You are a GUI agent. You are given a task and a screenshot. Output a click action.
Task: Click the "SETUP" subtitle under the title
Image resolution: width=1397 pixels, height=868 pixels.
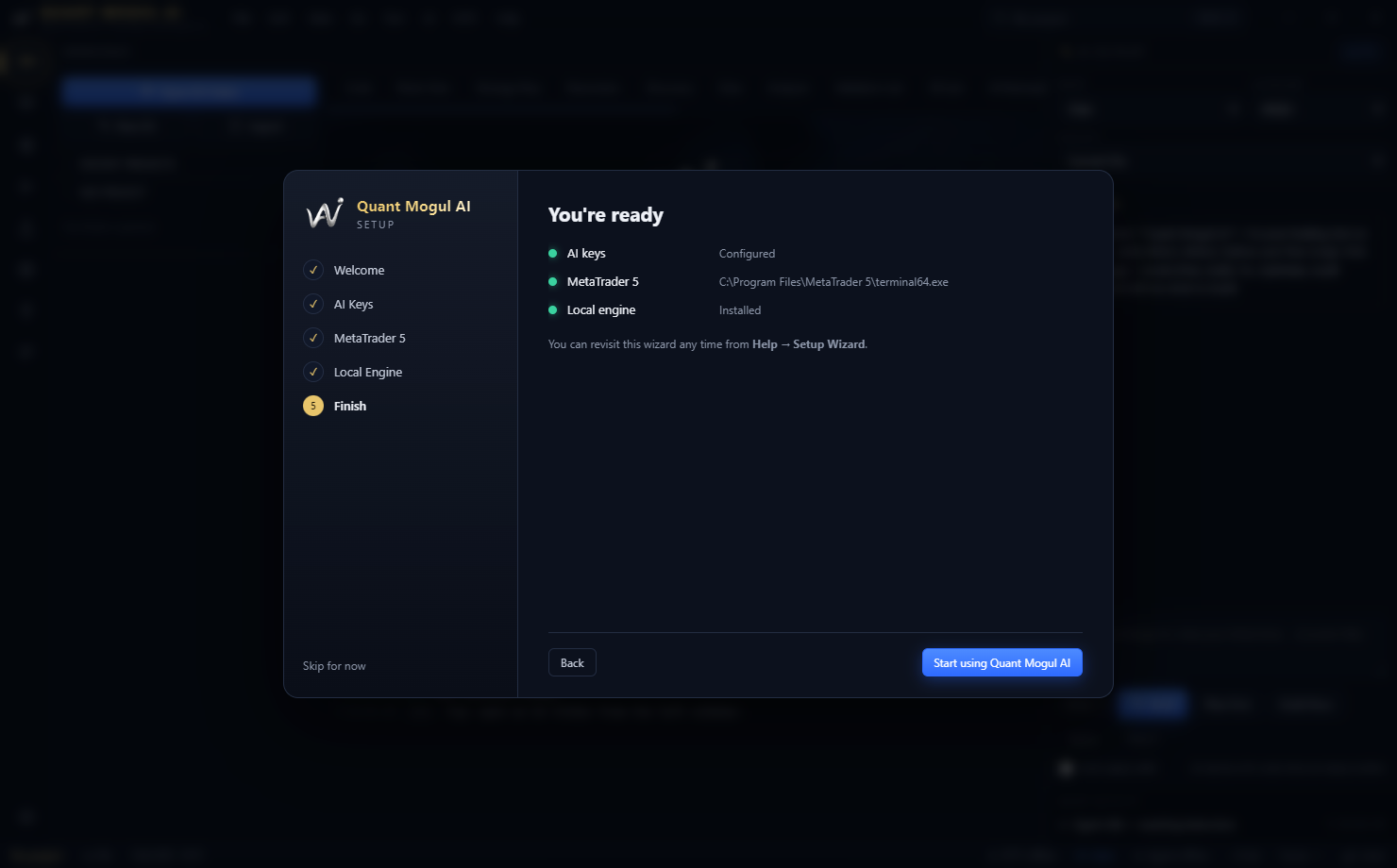(376, 225)
